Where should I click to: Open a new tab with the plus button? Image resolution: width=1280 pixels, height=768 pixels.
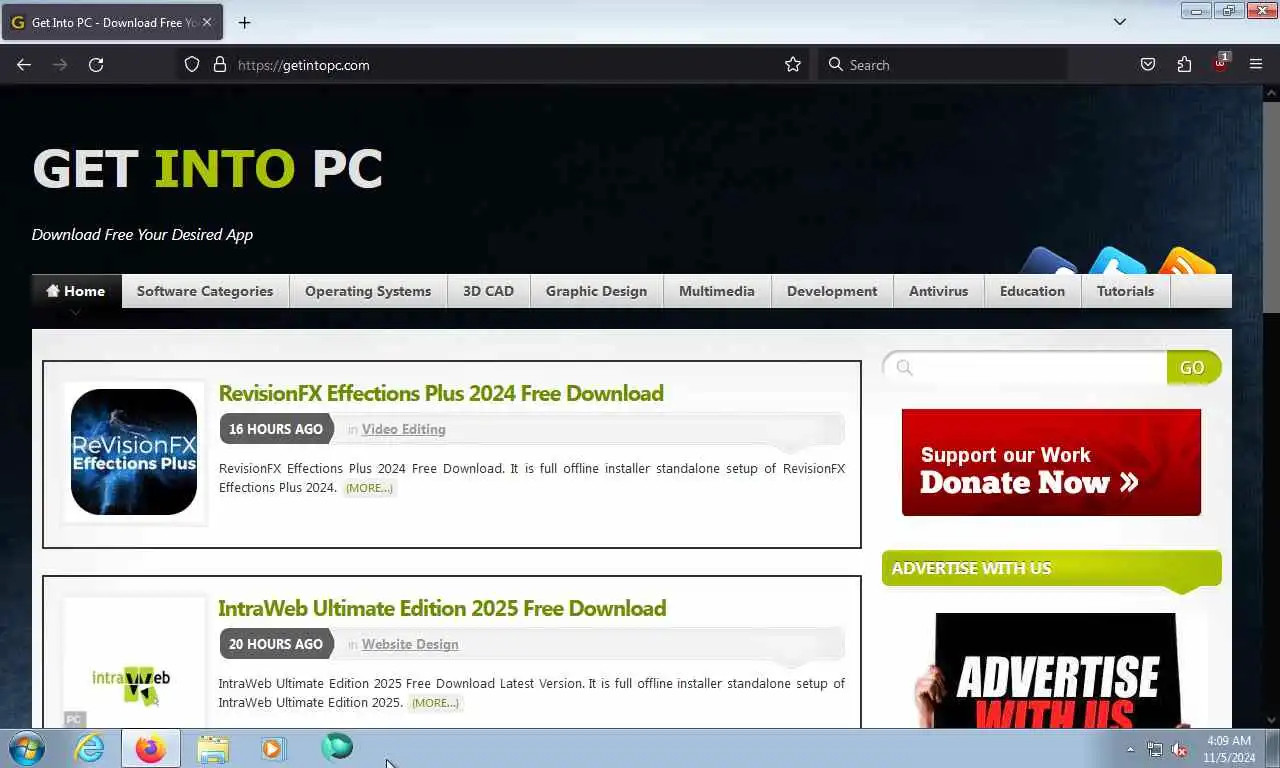click(244, 22)
